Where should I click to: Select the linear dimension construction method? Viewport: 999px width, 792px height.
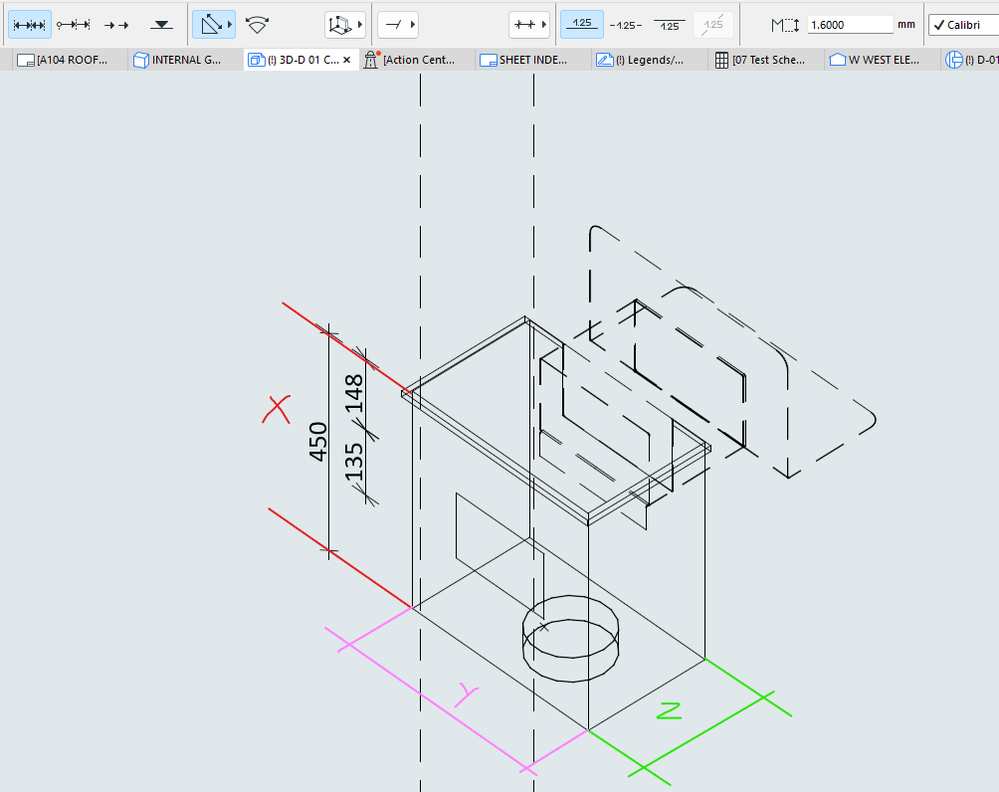click(x=29, y=25)
